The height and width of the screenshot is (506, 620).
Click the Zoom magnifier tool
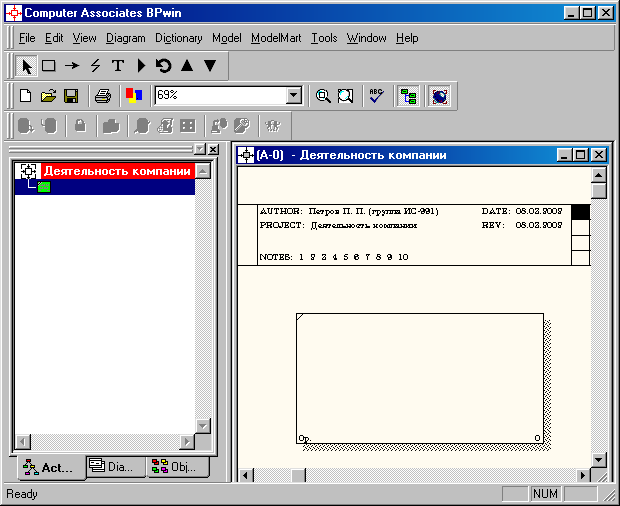coord(323,96)
